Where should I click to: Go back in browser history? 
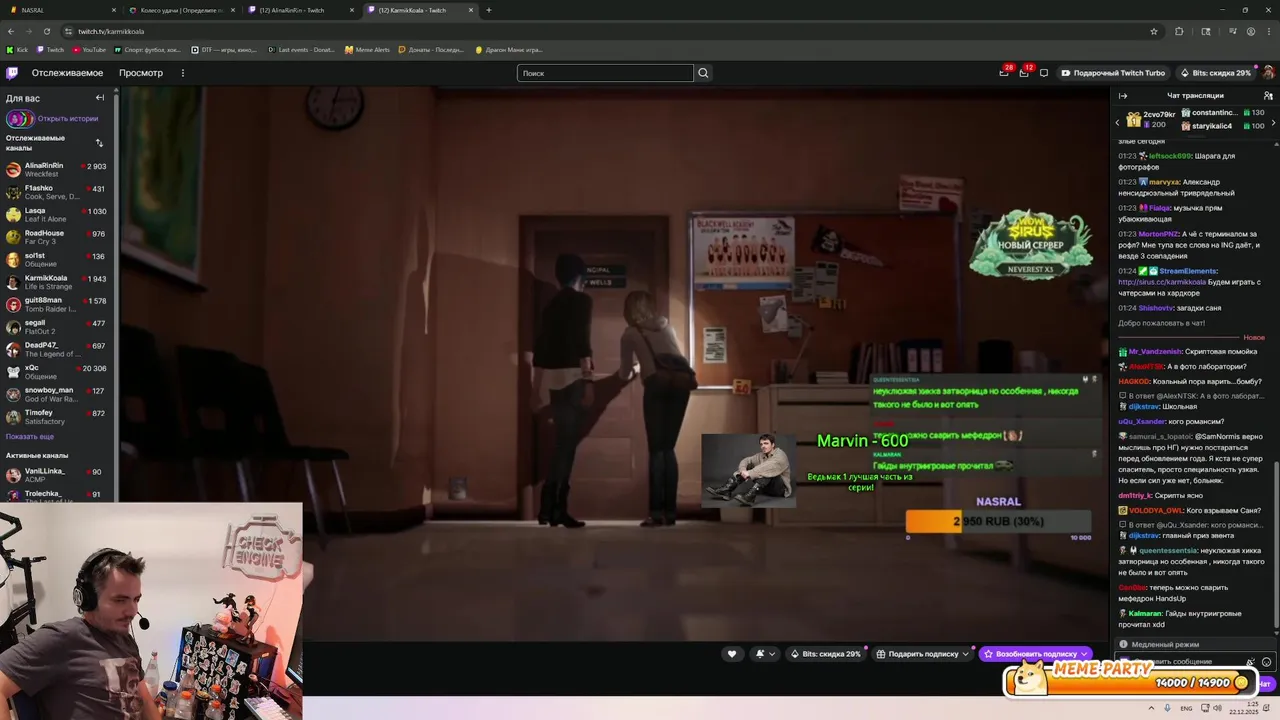tap(10, 31)
